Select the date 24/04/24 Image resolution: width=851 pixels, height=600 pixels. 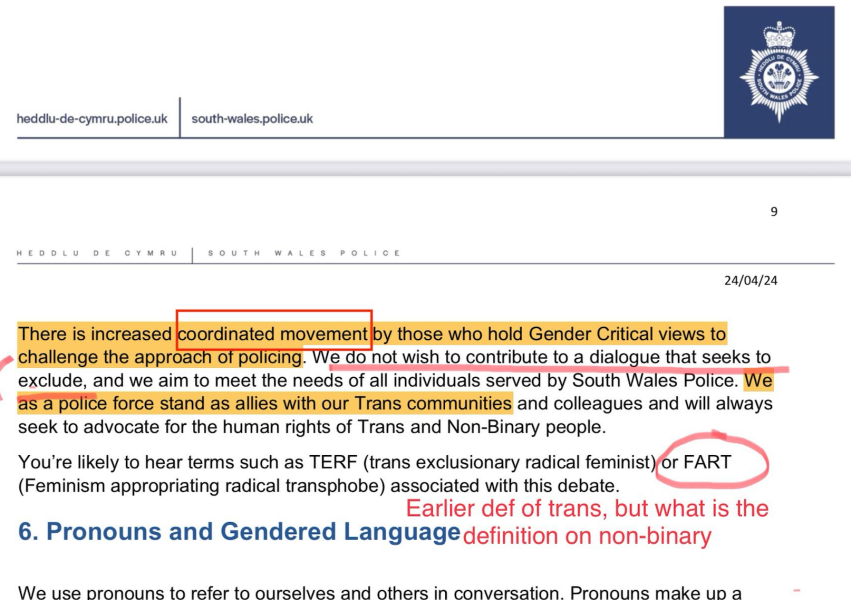[751, 282]
